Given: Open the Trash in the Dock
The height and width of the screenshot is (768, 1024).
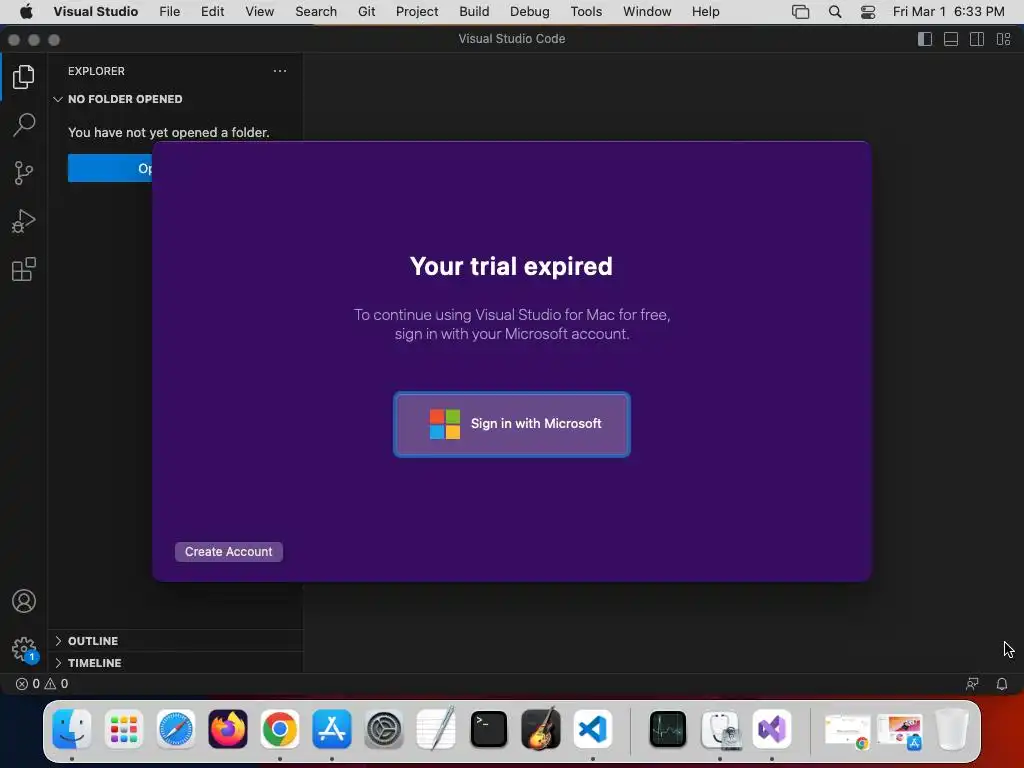Looking at the screenshot, I should click(952, 729).
